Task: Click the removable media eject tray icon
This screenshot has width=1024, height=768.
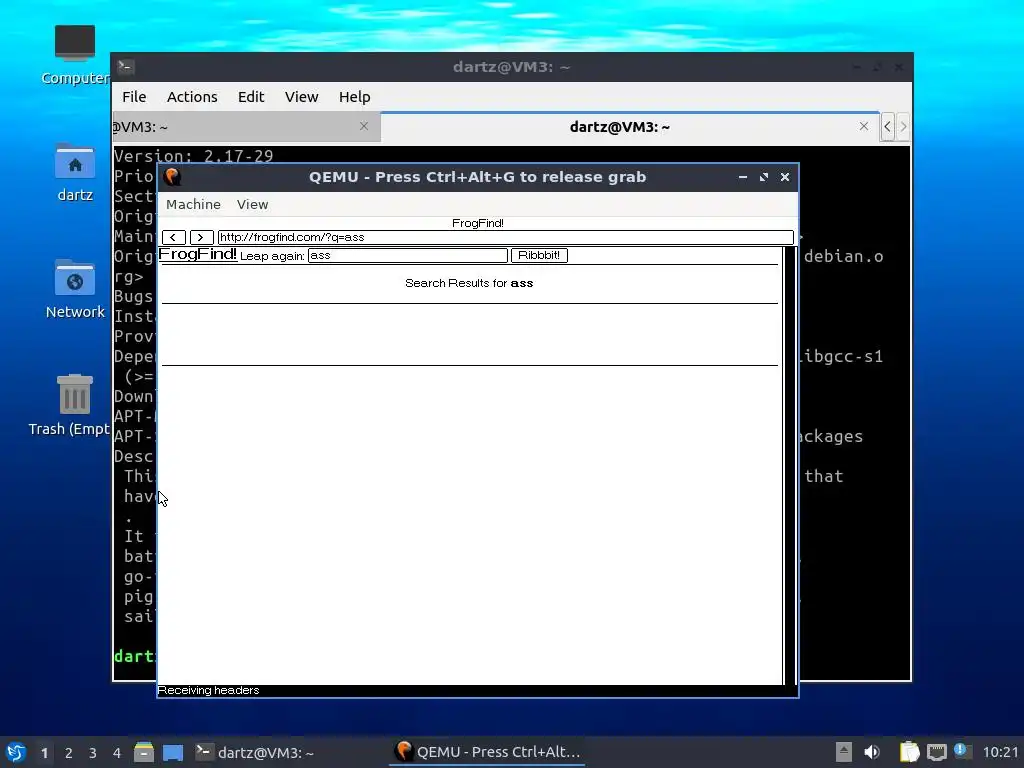Action: 844,752
